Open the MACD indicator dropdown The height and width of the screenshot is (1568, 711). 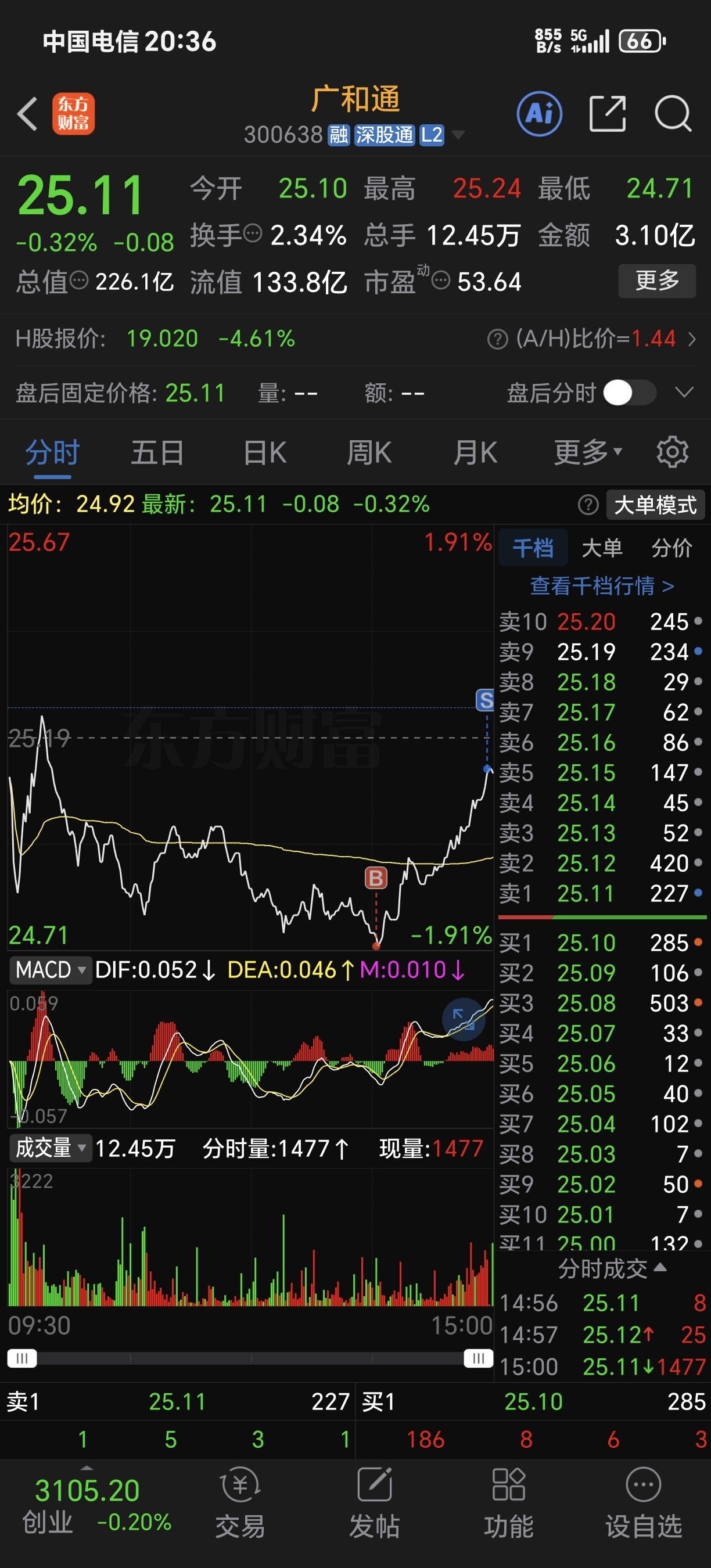pyautogui.click(x=51, y=970)
